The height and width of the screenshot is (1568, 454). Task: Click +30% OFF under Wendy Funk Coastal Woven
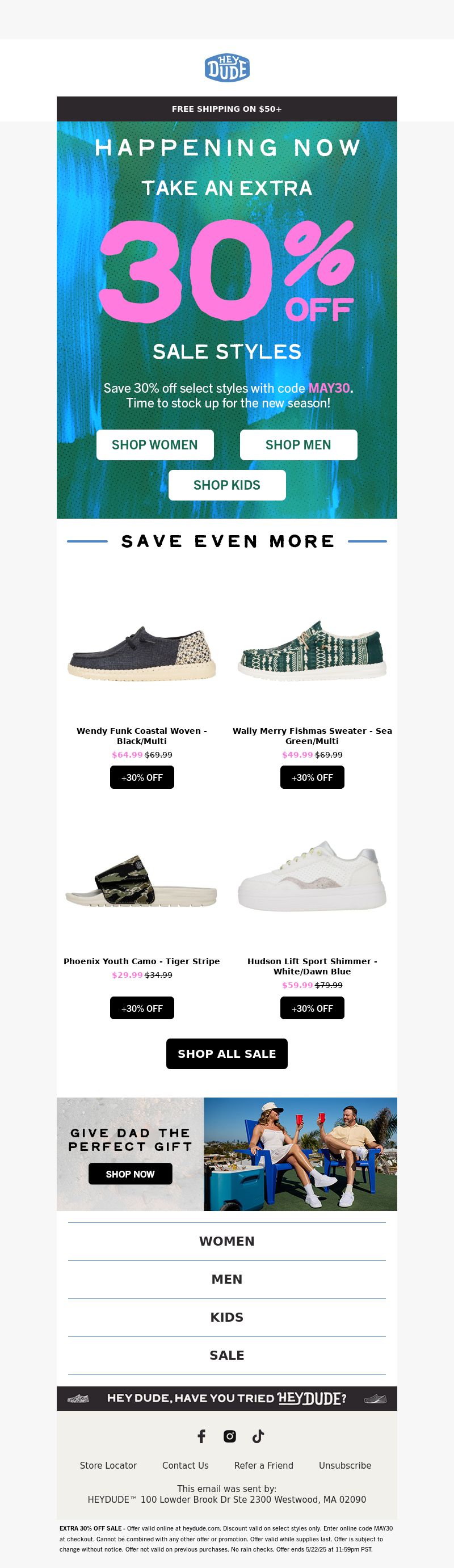point(142,777)
